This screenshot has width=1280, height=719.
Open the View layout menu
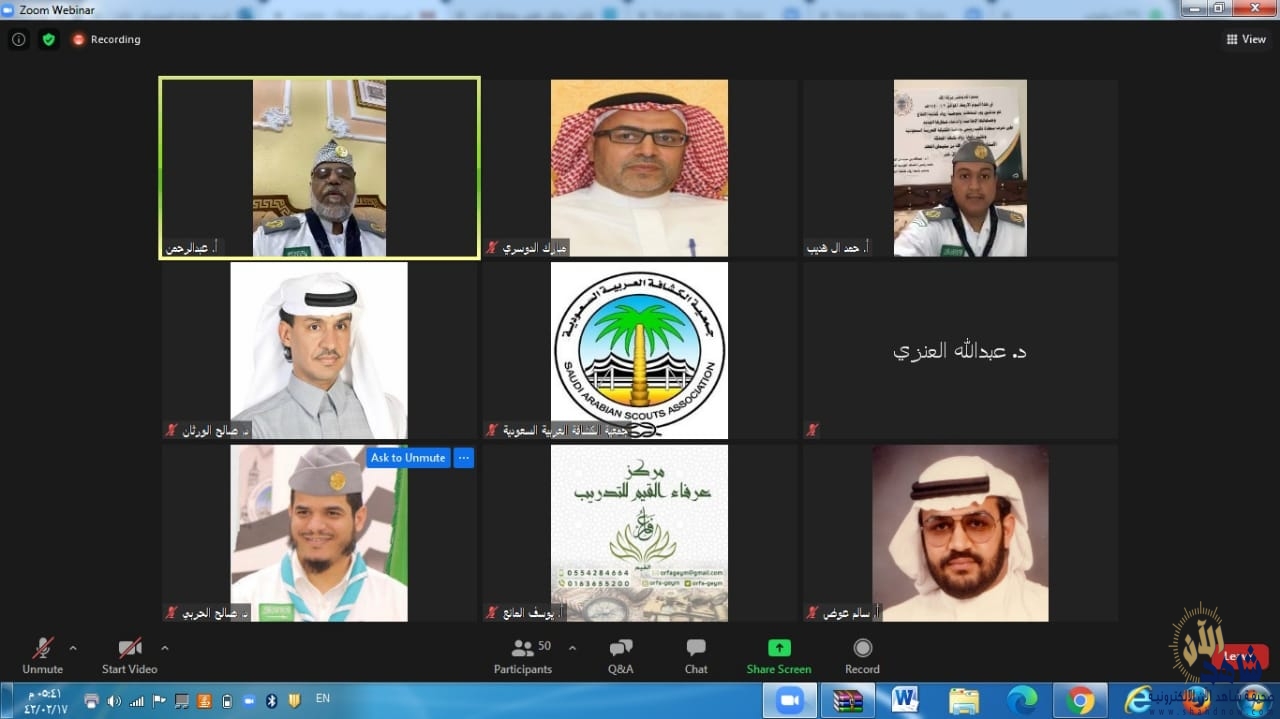1246,39
